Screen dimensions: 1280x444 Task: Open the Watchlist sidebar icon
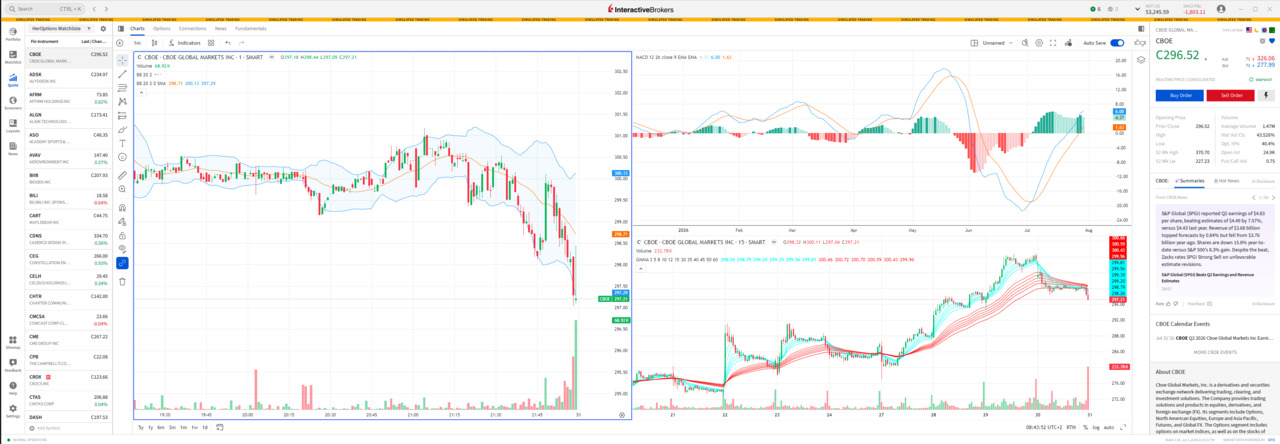[x=12, y=56]
